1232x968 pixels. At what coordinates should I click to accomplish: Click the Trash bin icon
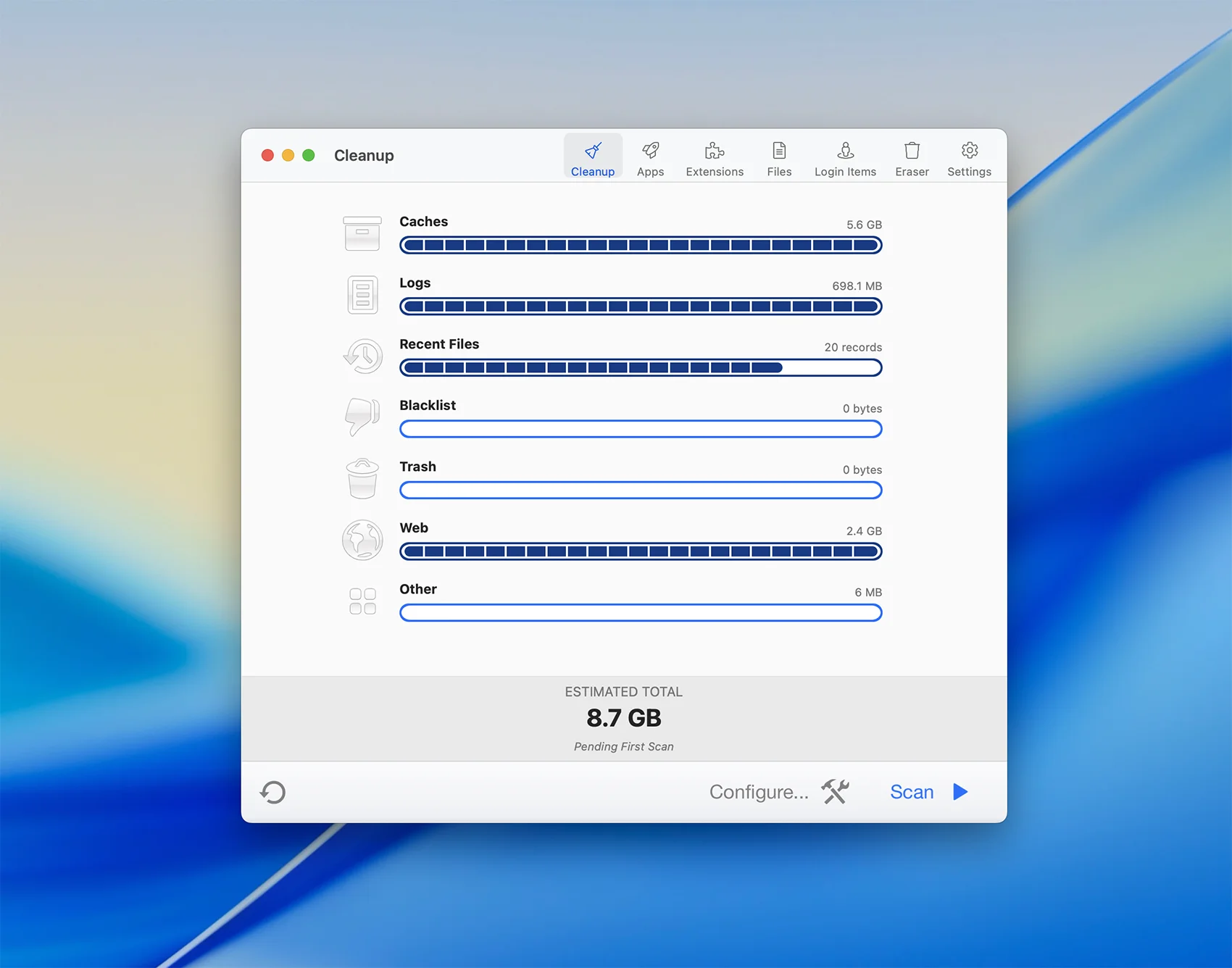point(362,479)
